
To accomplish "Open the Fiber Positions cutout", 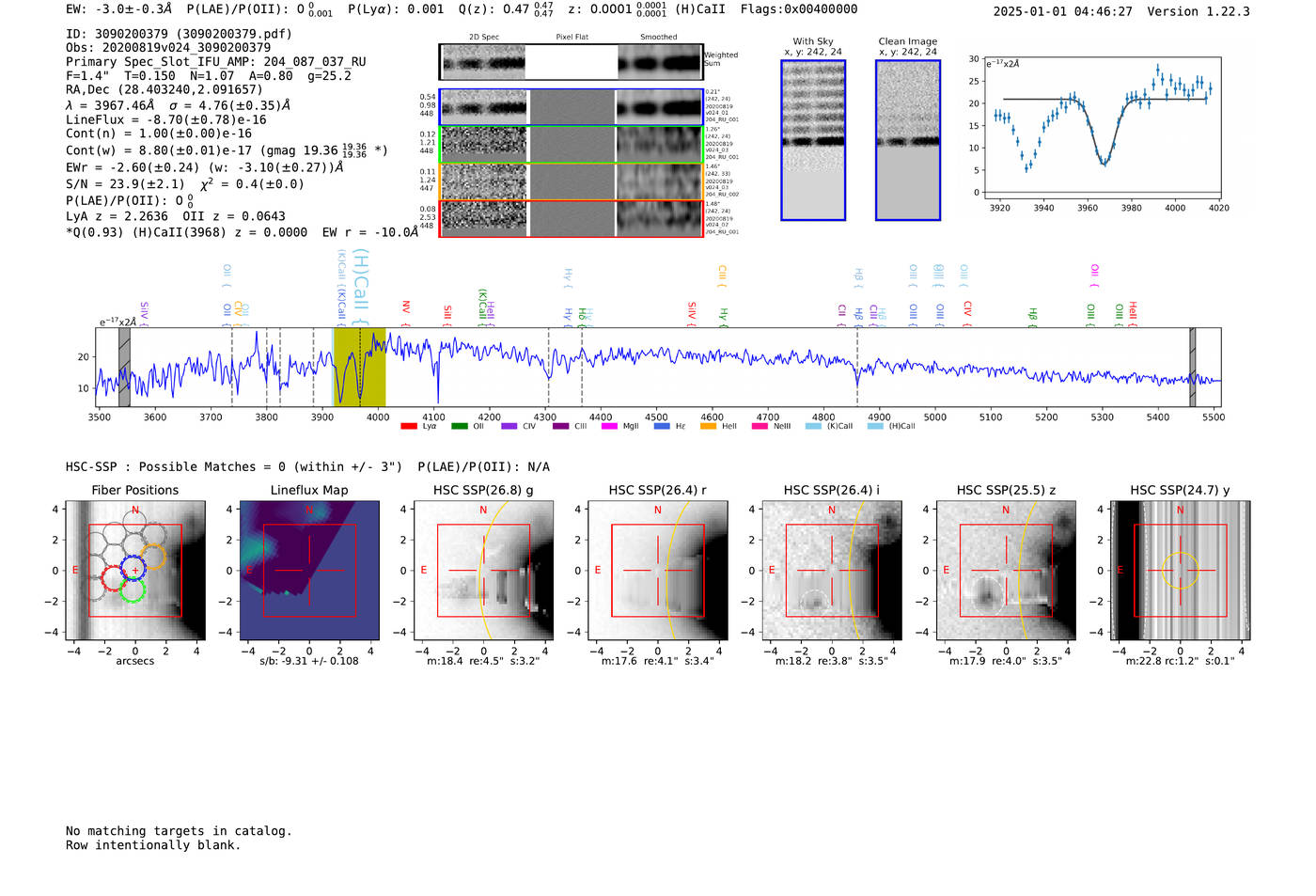I will click(x=135, y=571).
